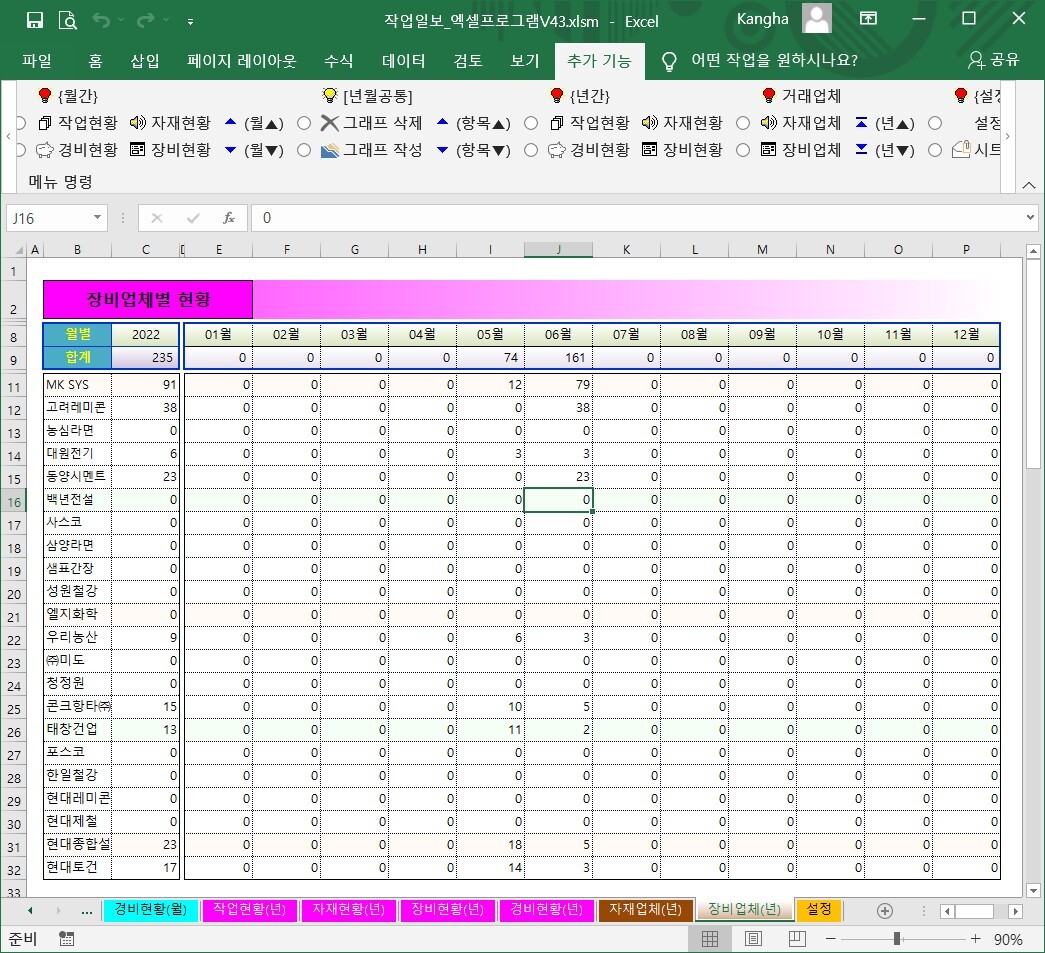Image resolution: width=1045 pixels, height=953 pixels.
Task: Open the Customize Quick Access Toolbar dropdown
Action: pyautogui.click(x=191, y=21)
